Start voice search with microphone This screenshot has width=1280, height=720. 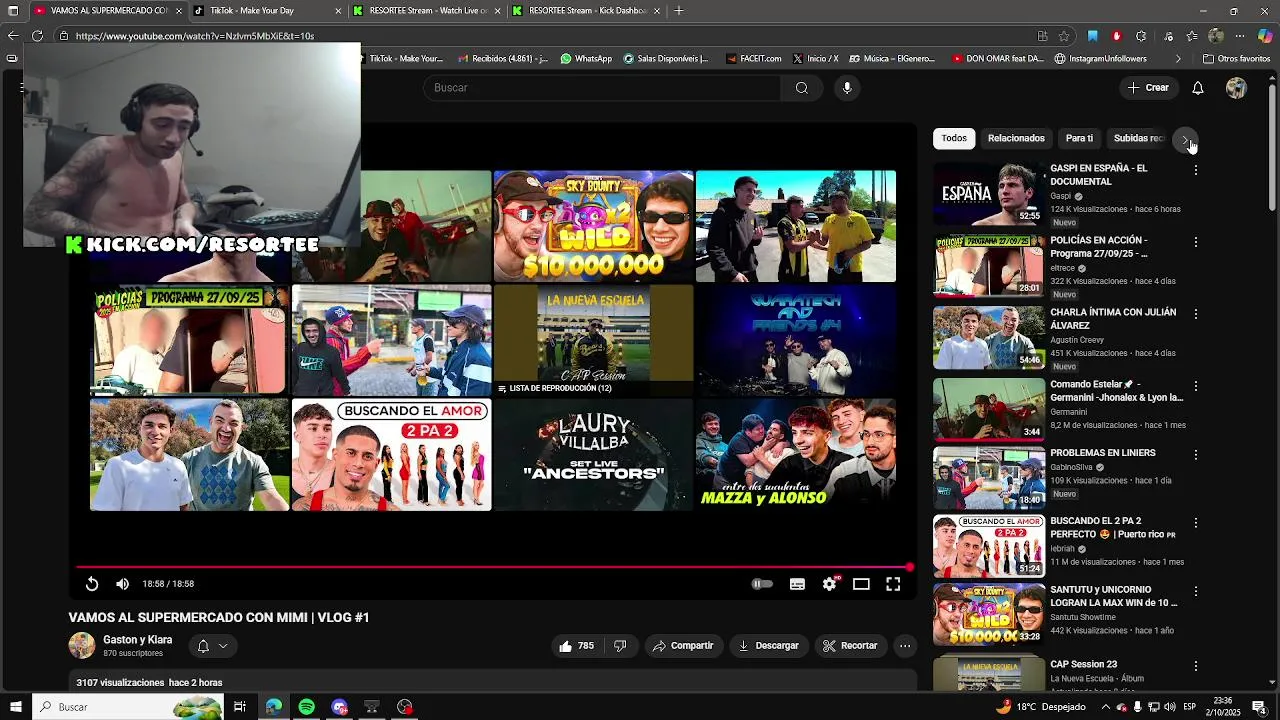point(847,88)
